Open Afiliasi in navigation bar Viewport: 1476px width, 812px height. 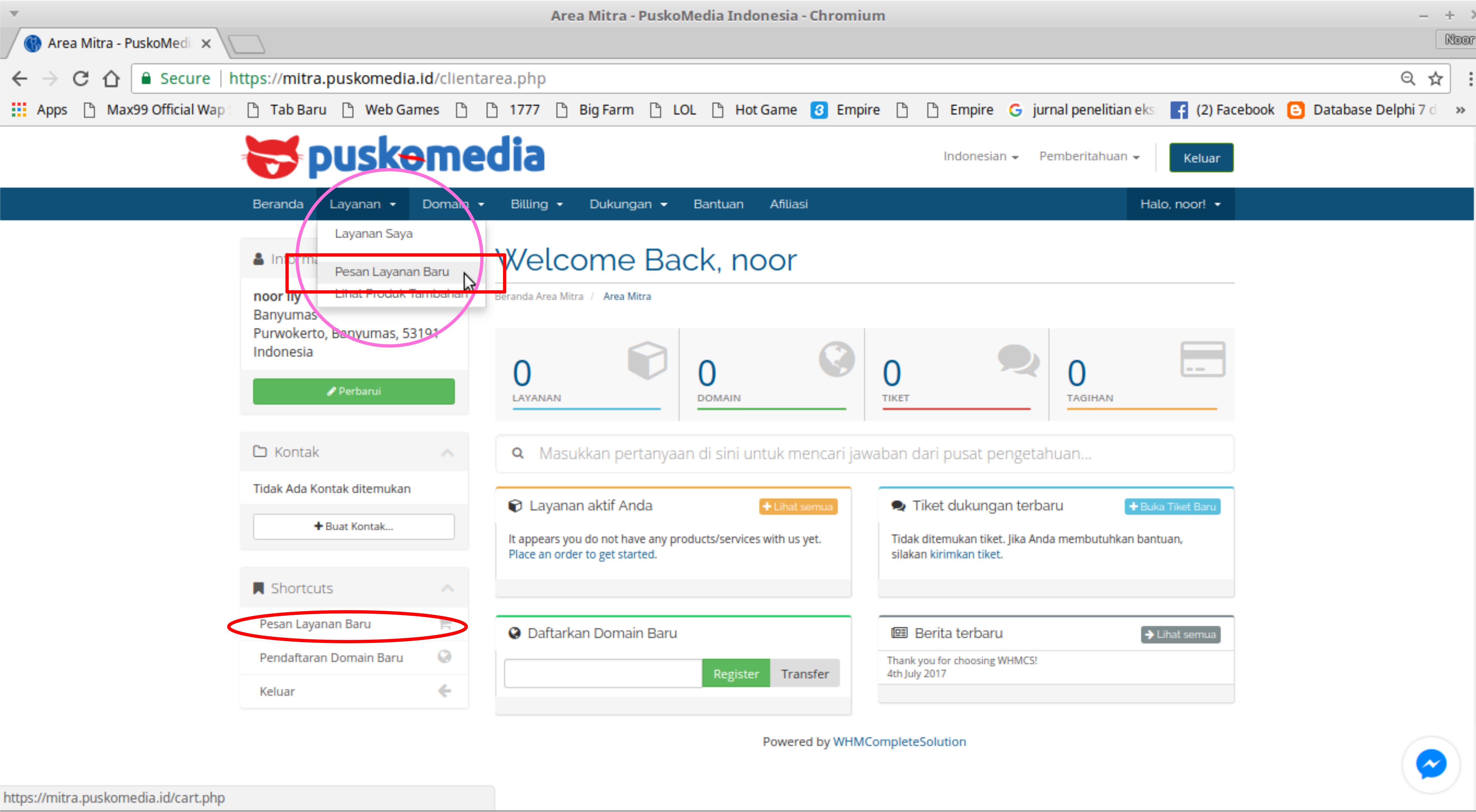(788, 204)
